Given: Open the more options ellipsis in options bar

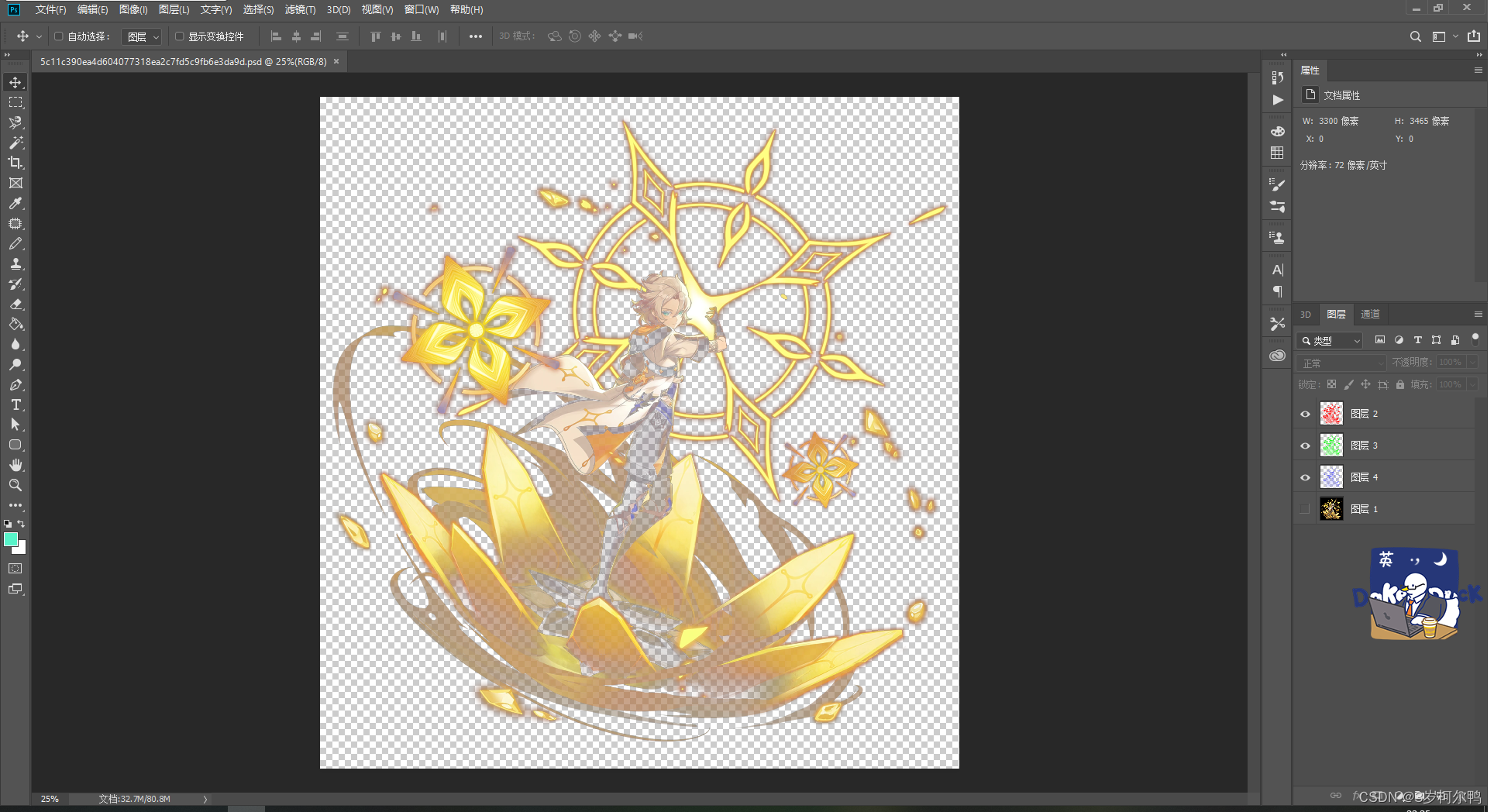Looking at the screenshot, I should coord(475,36).
